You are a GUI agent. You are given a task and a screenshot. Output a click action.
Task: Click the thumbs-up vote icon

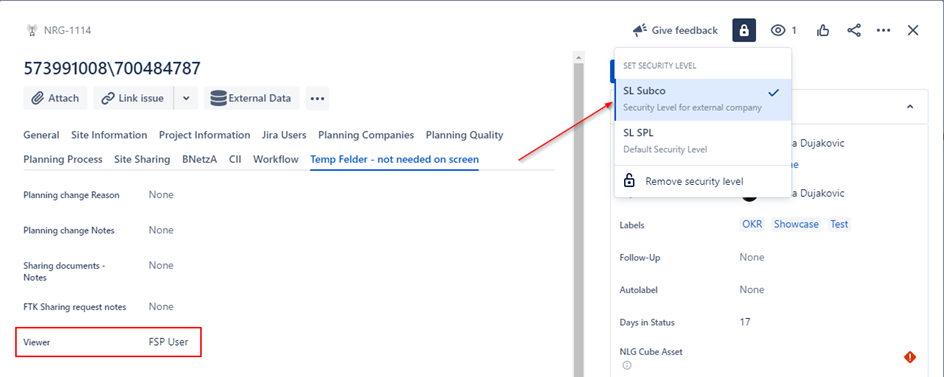point(823,30)
